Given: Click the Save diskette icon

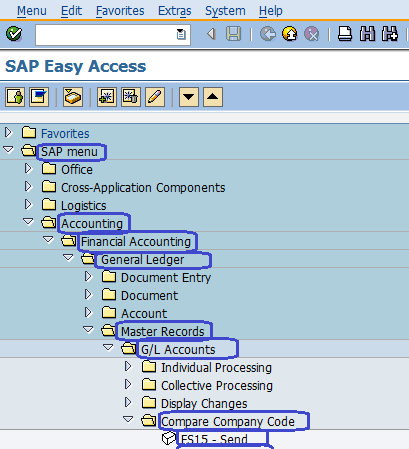Looking at the screenshot, I should coord(233,34).
